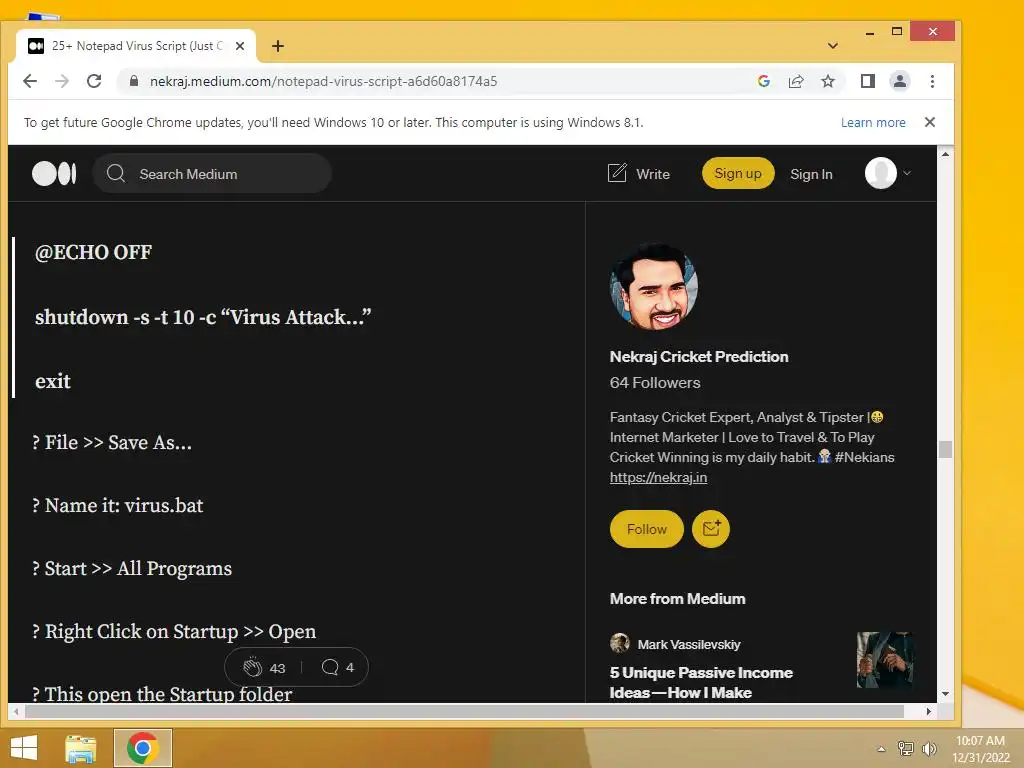This screenshot has height=768, width=1024.
Task: Click the Sign In link
Action: click(x=811, y=174)
